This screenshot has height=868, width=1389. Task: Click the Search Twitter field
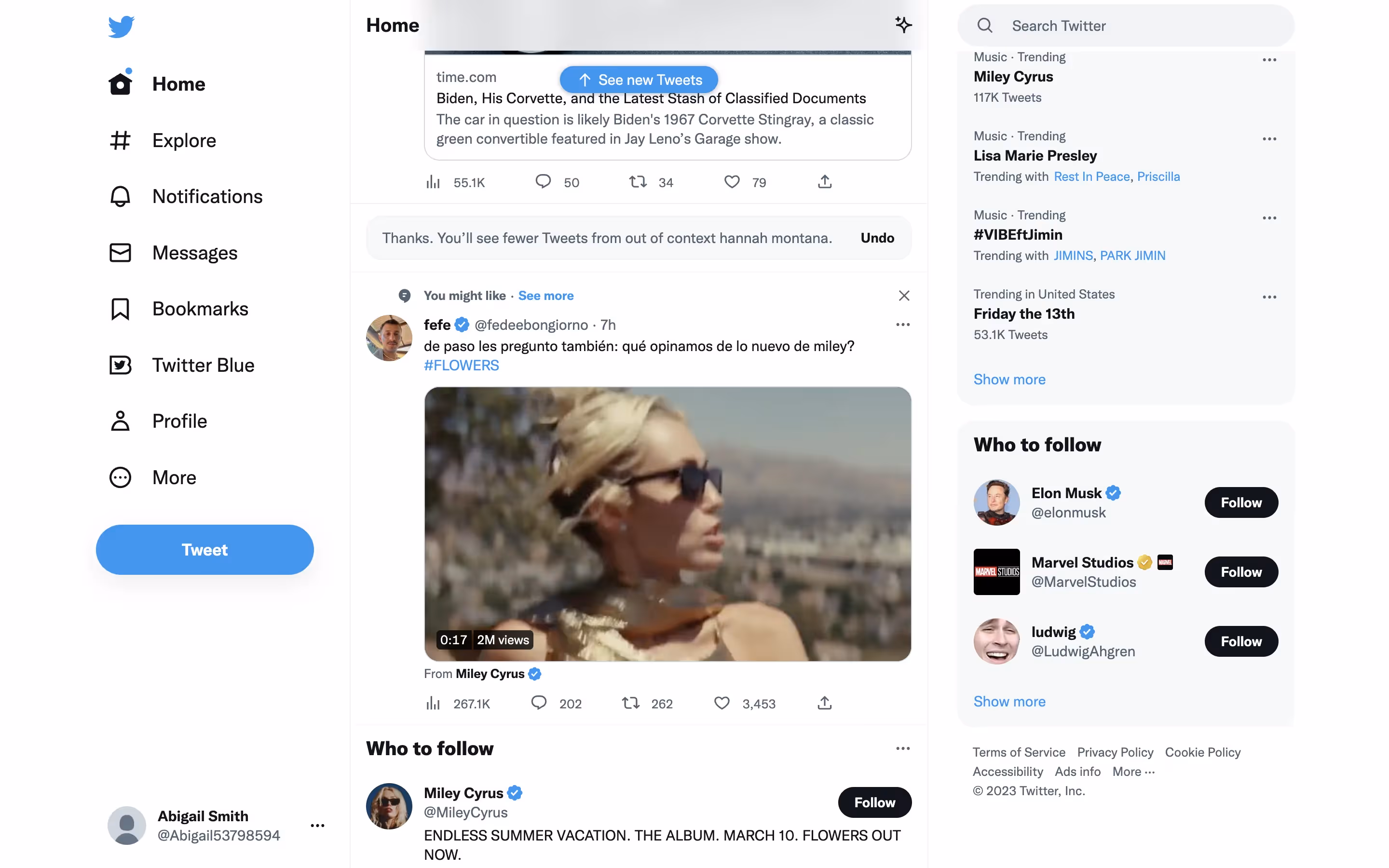coord(1125,26)
